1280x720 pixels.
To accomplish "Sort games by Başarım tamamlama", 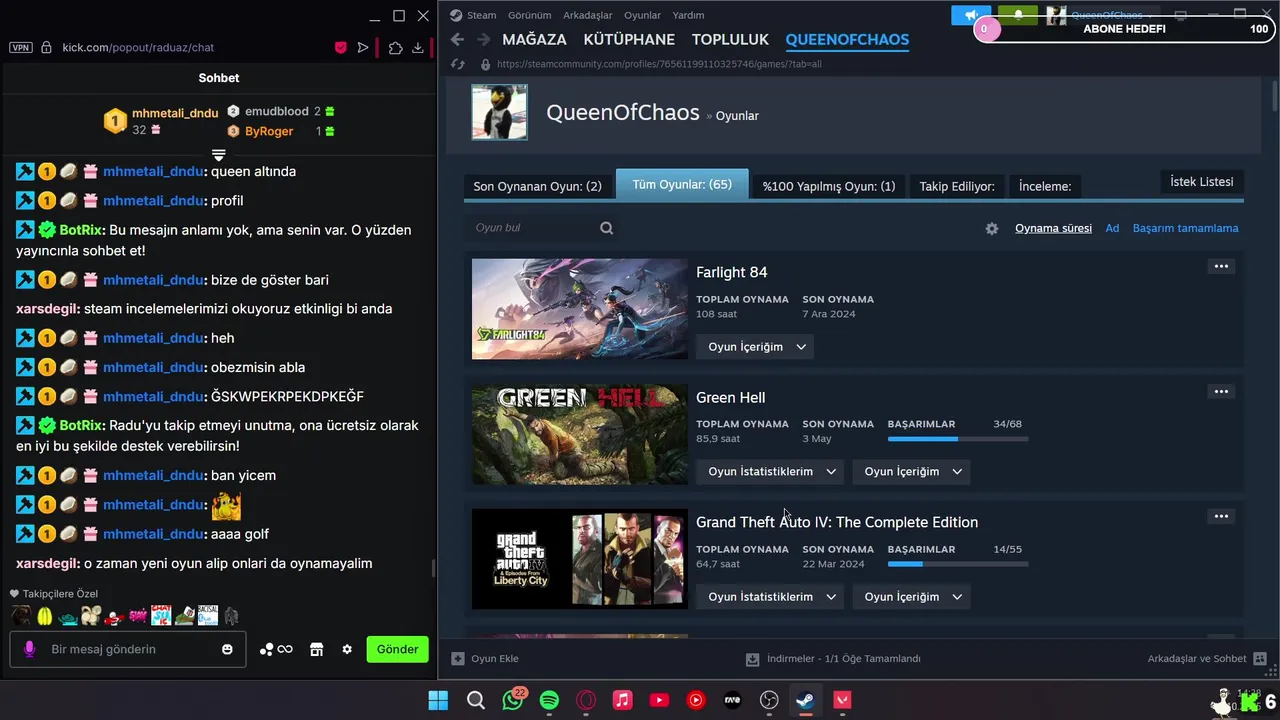I will tap(1185, 228).
